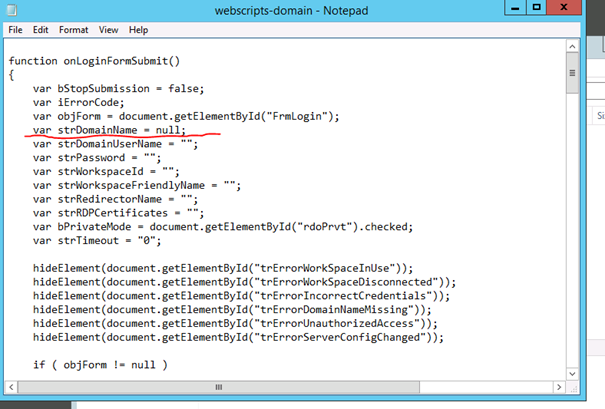Close the Notepad window
The image size is (605, 409).
pyautogui.click(x=564, y=8)
